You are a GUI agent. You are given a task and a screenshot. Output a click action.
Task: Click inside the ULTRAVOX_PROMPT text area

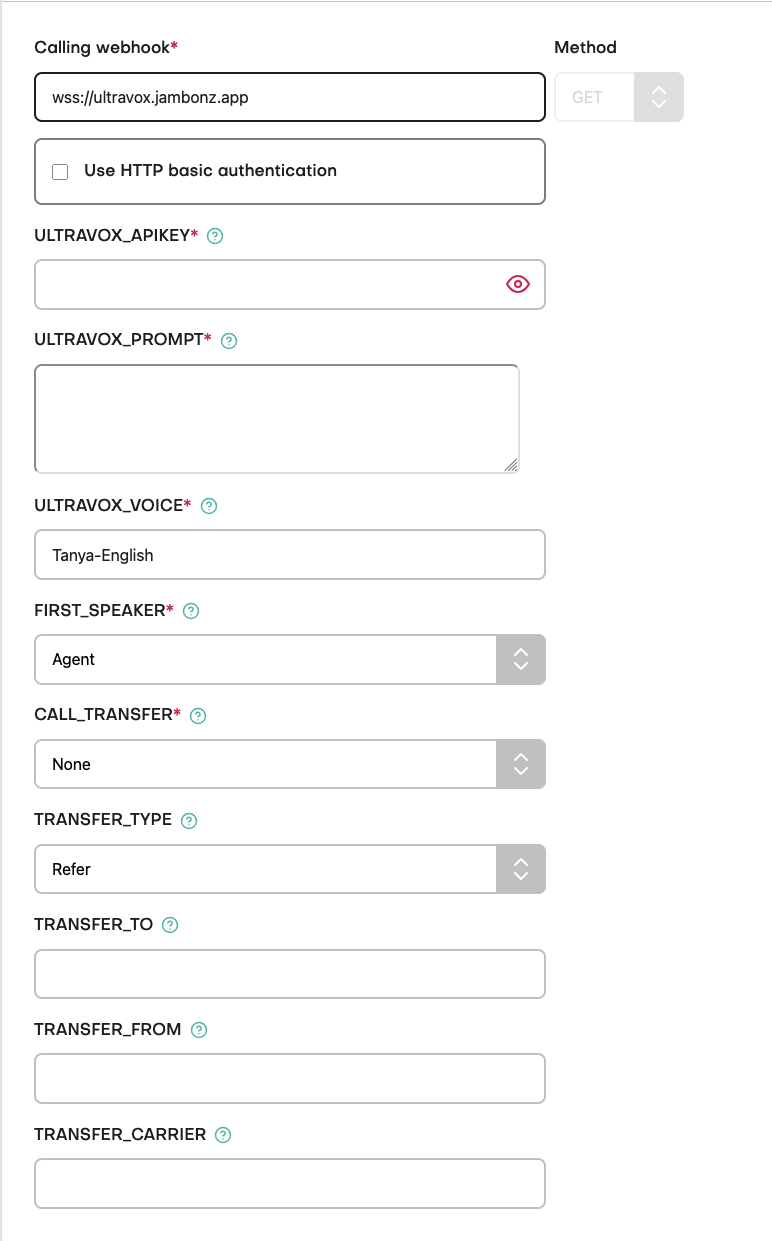click(277, 418)
